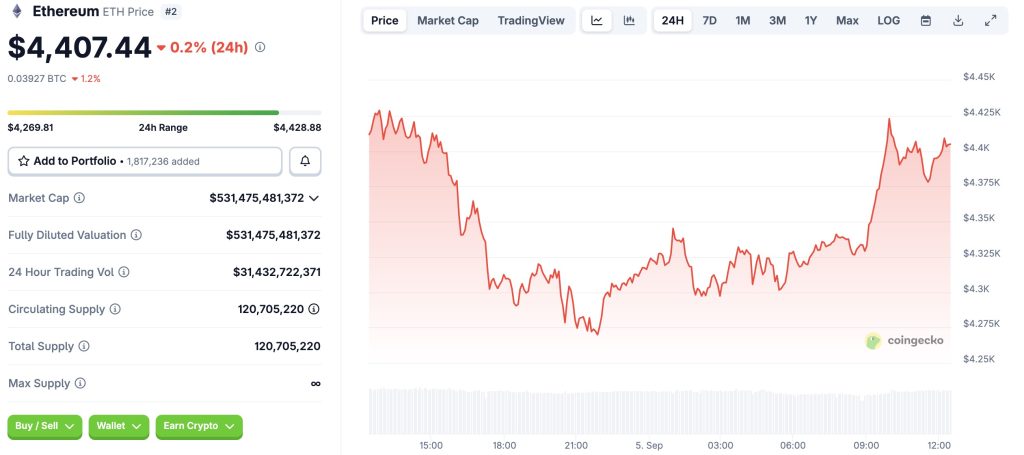Download chart data icon
1024x455 pixels.
point(958,20)
